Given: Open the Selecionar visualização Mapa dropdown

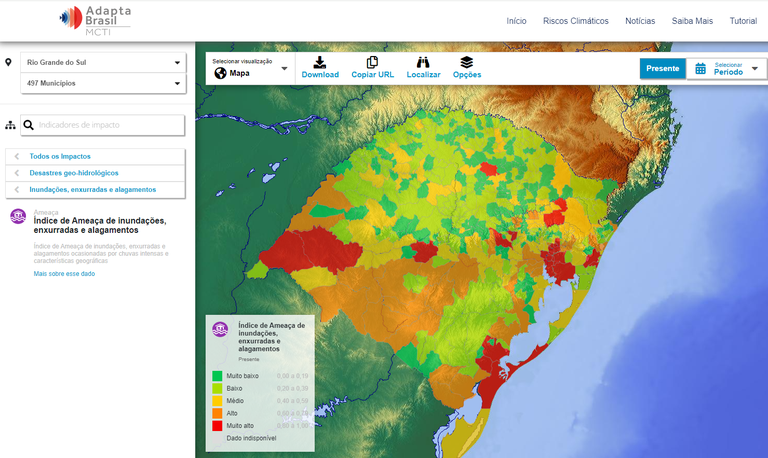Looking at the screenshot, I should click(250, 69).
